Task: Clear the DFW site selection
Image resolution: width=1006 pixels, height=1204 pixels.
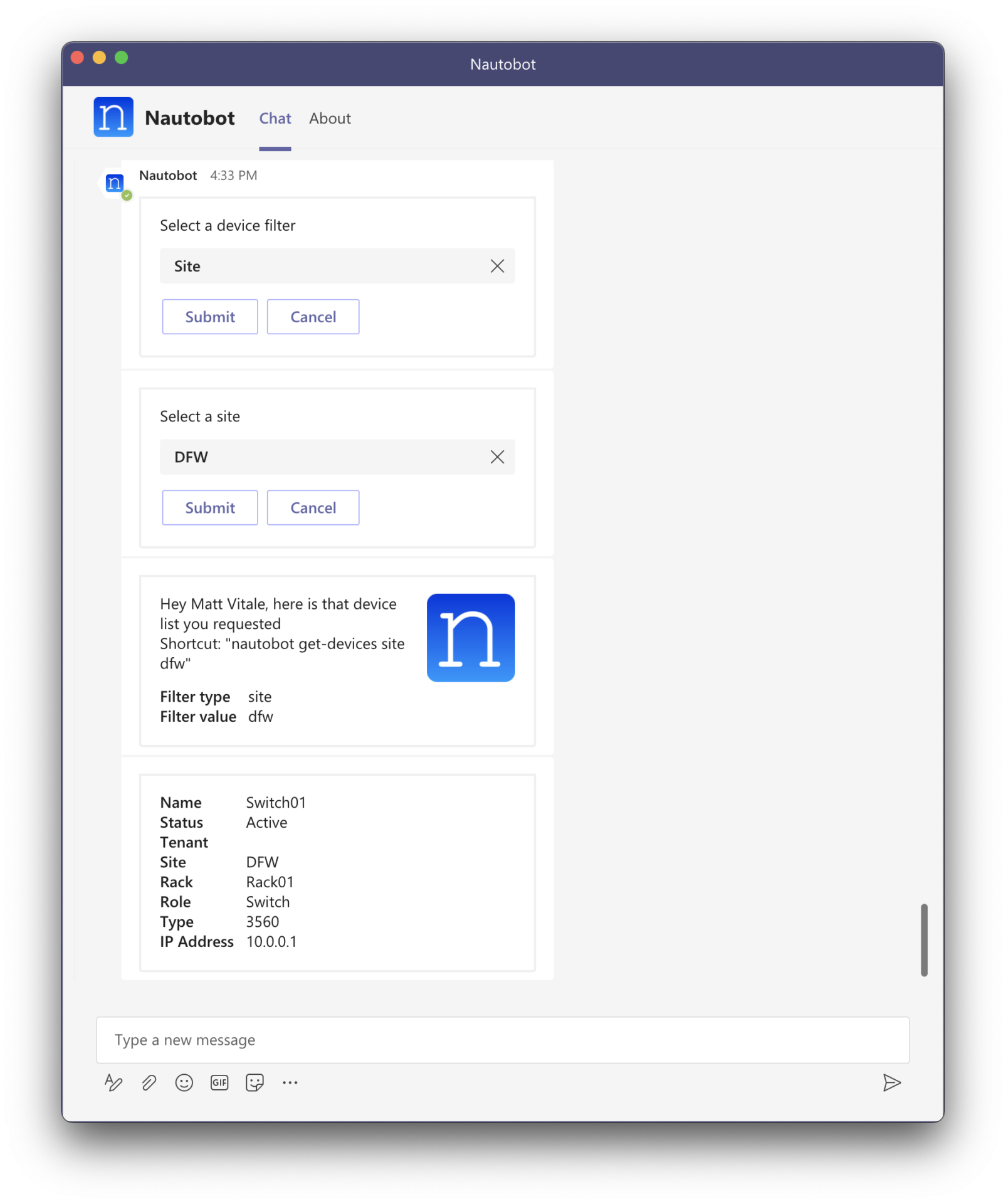Action: click(x=497, y=457)
